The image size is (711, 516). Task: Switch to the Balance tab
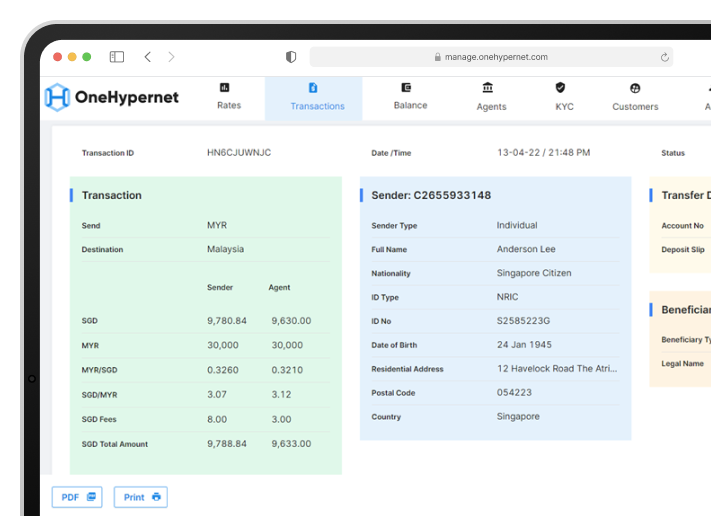click(x=410, y=105)
